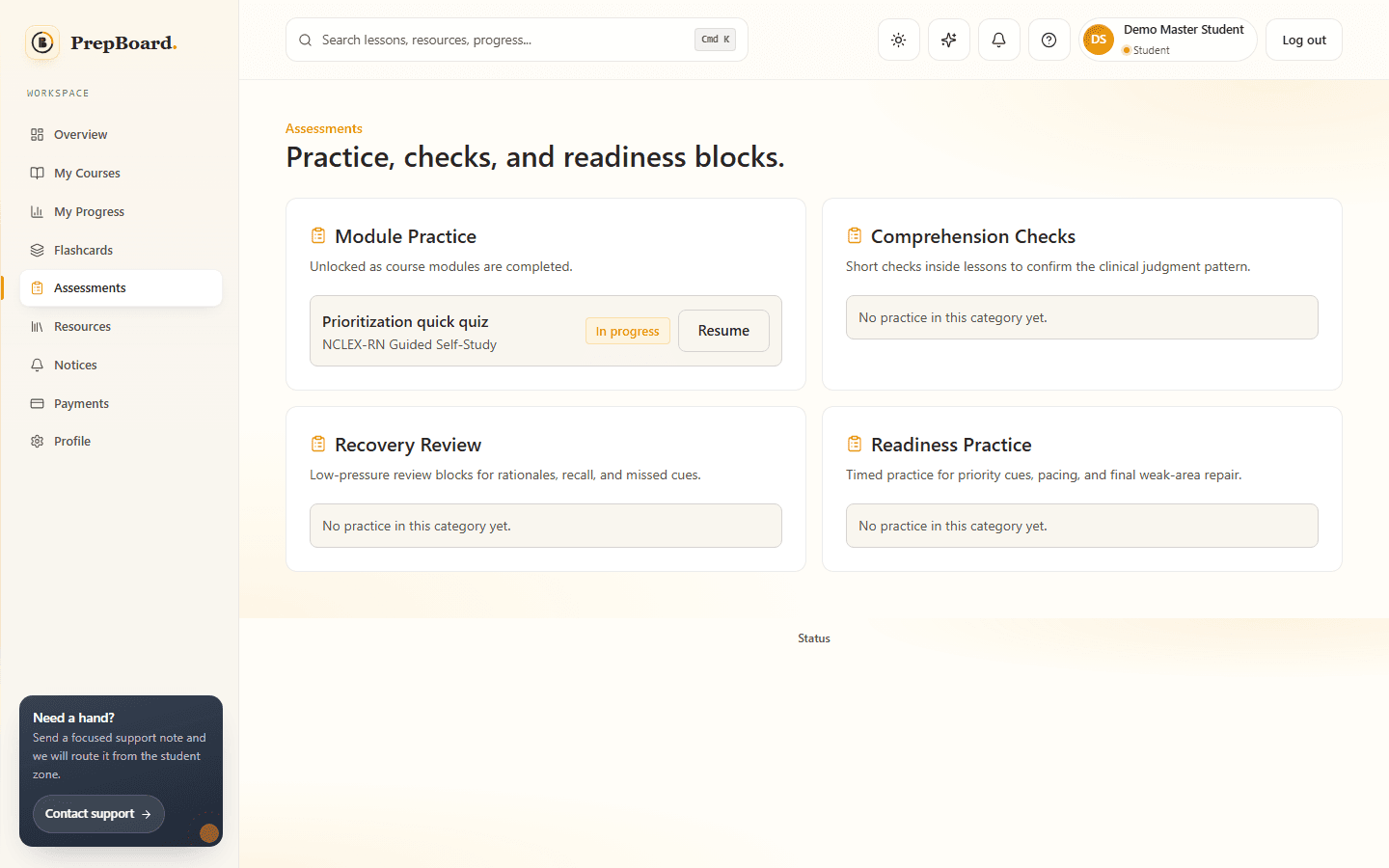Image resolution: width=1389 pixels, height=868 pixels.
Task: Click the PrepBoard logo icon
Action: 42,42
